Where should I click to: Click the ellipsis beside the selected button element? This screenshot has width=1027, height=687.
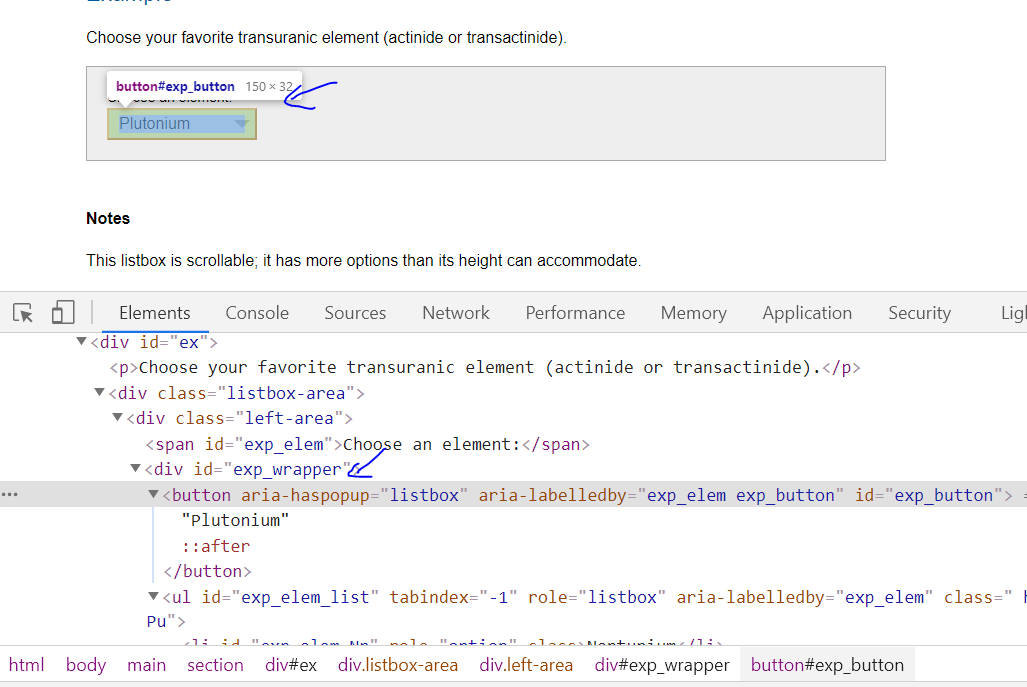(11, 493)
